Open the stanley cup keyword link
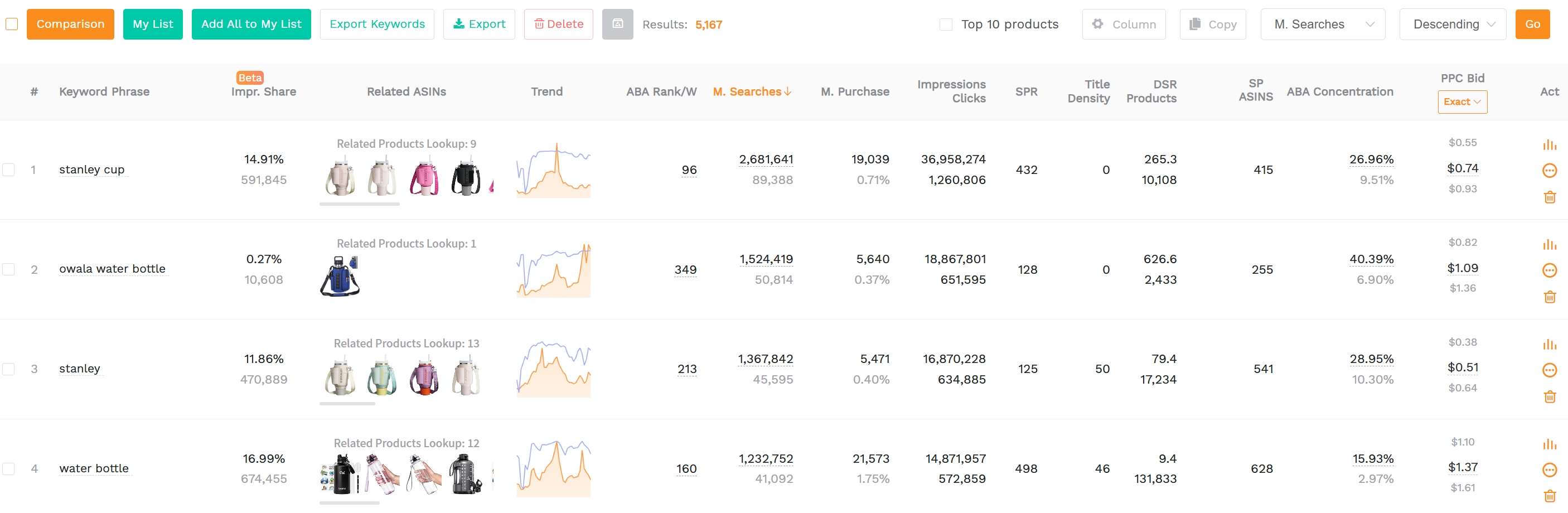 pos(91,170)
